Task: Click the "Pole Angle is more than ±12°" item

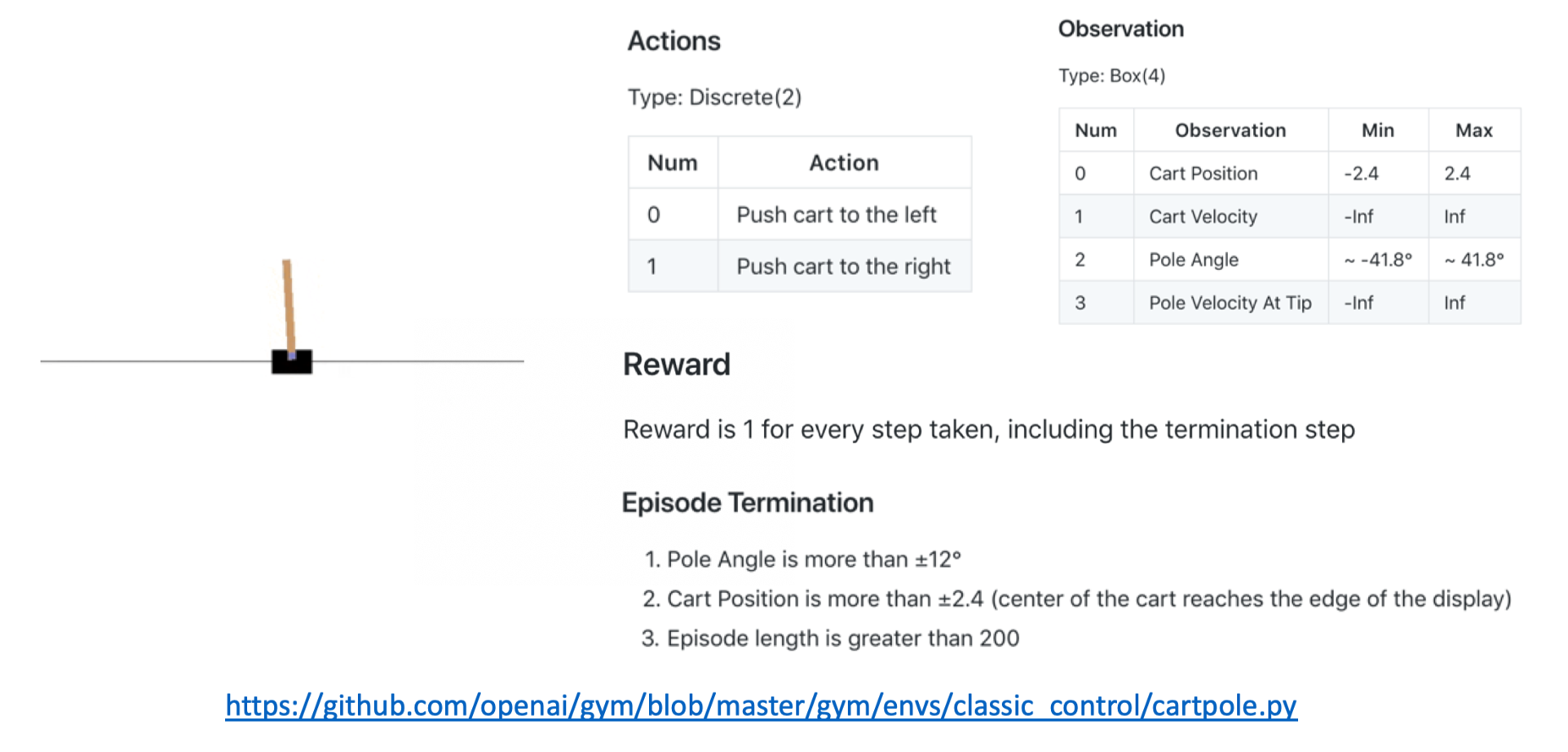Action: pyautogui.click(x=813, y=559)
